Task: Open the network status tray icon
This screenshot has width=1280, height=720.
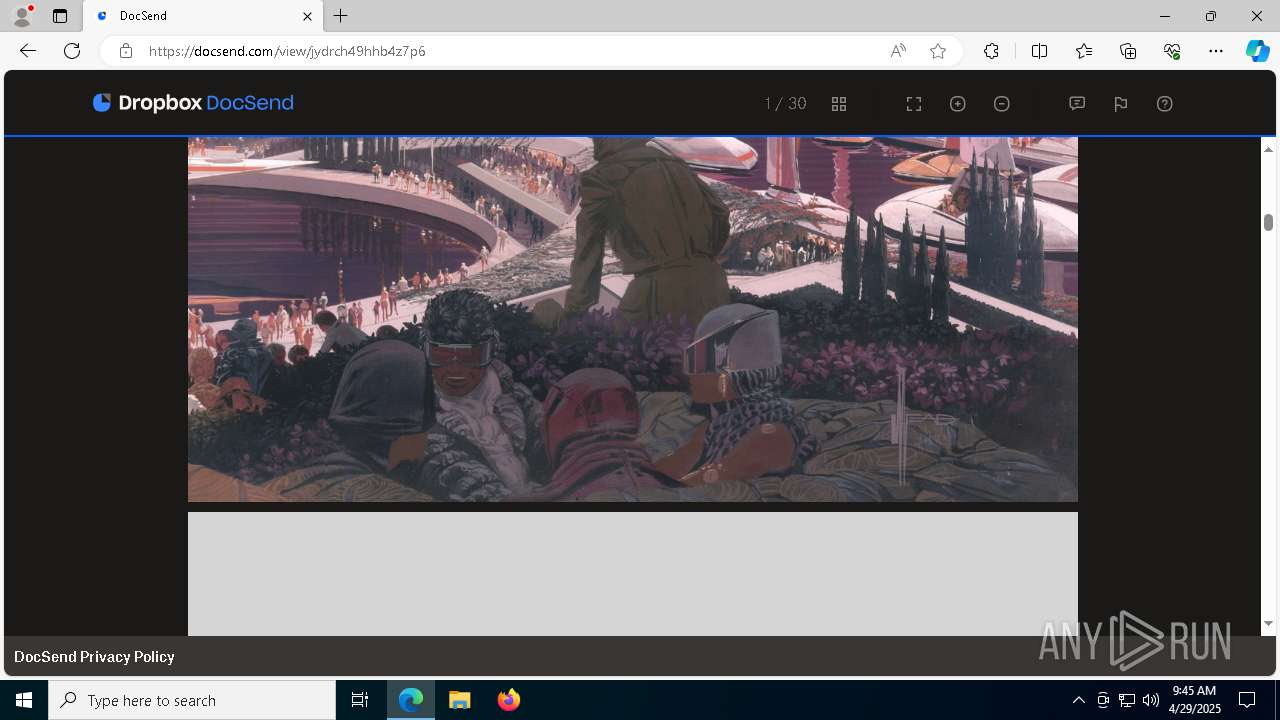Action: click(x=1127, y=700)
